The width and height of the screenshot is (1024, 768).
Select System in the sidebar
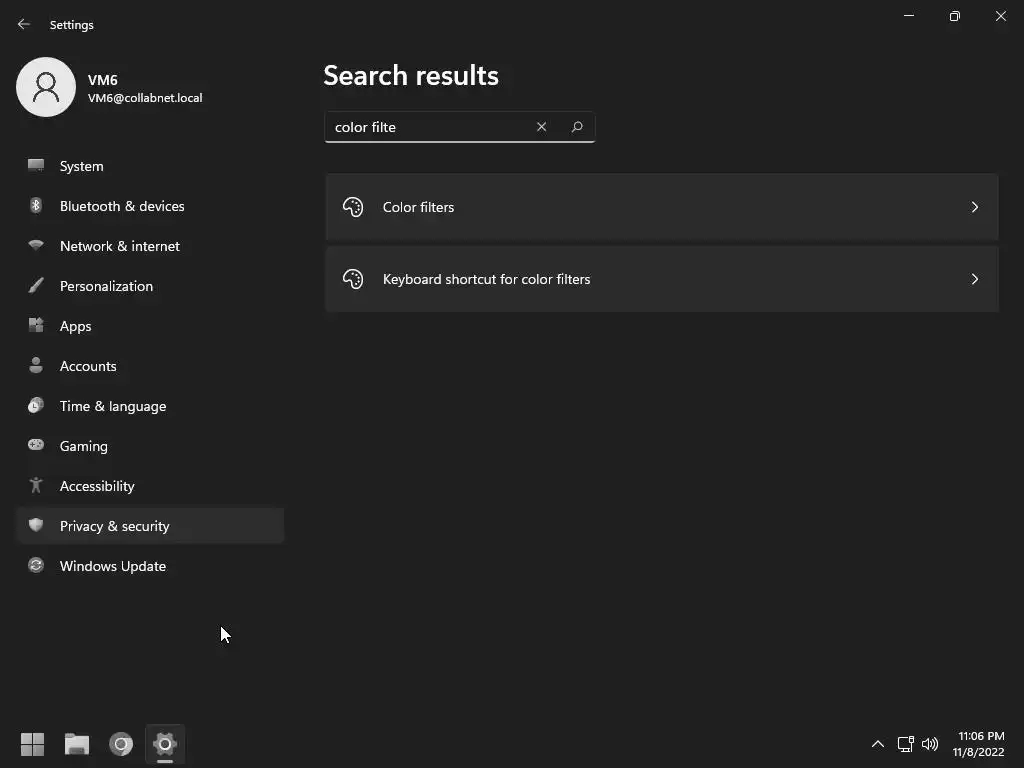coord(81,166)
